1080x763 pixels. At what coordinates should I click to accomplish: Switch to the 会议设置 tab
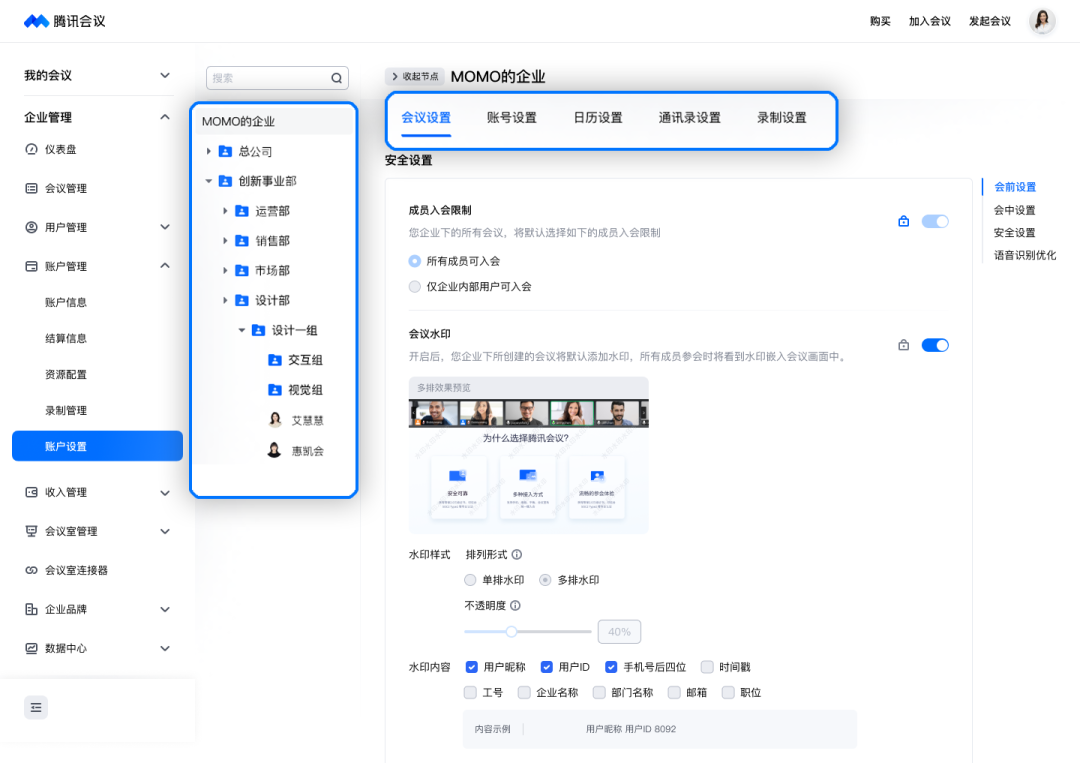tap(426, 118)
